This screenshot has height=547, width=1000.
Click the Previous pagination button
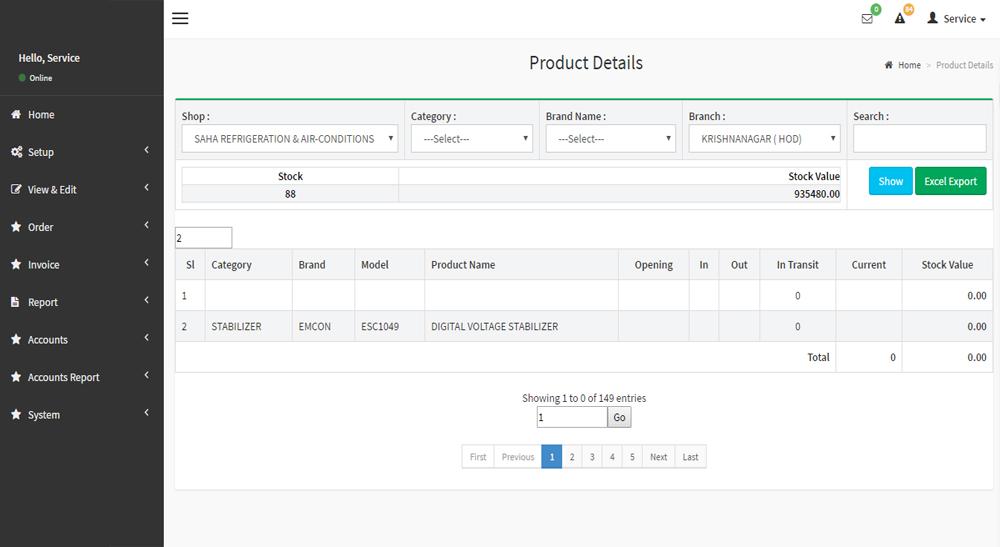tap(518, 457)
